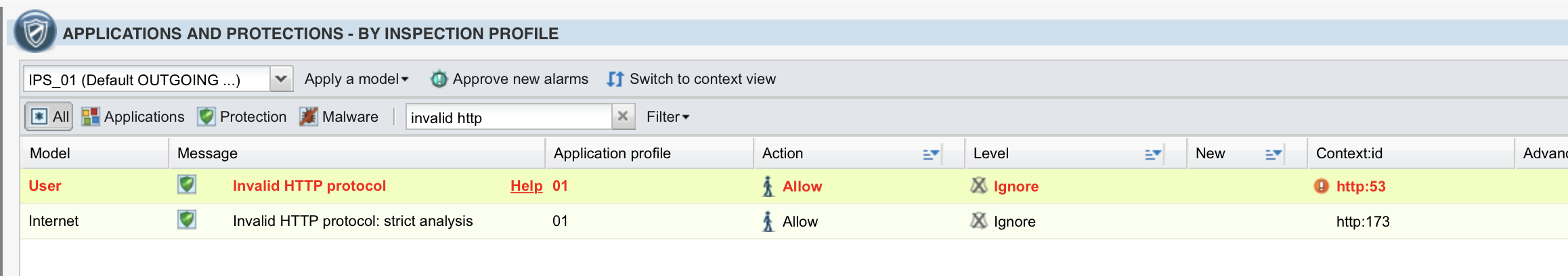Click the shield icon in Internet row

click(187, 220)
